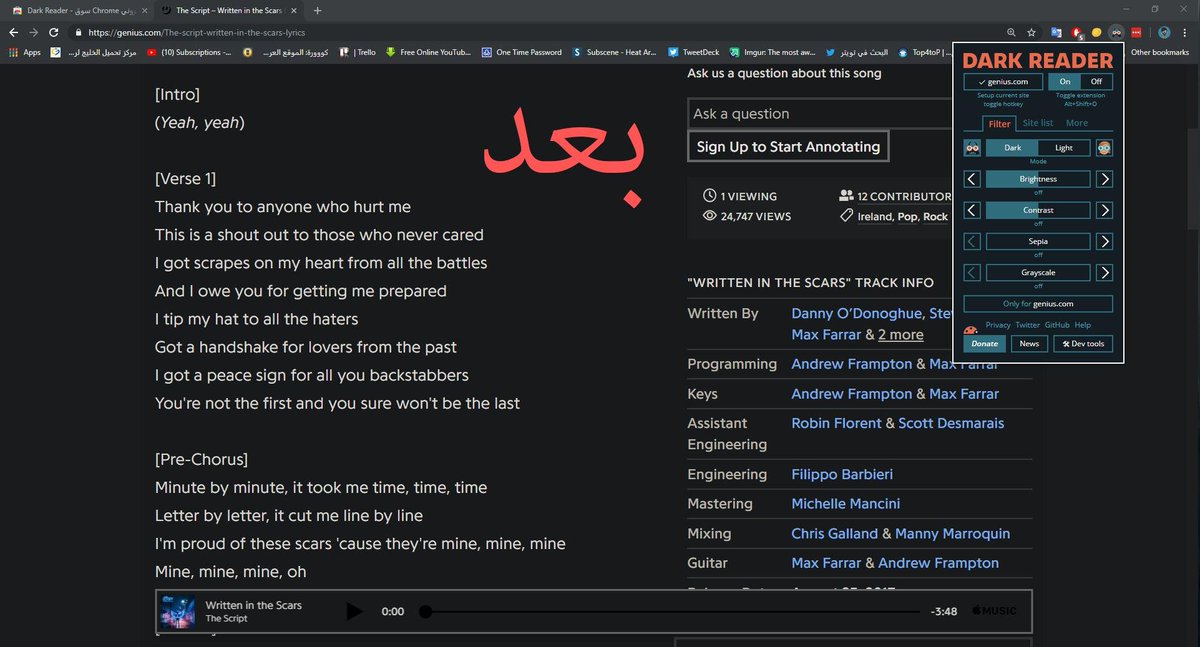Click the Contrast slider bar

click(x=1038, y=210)
